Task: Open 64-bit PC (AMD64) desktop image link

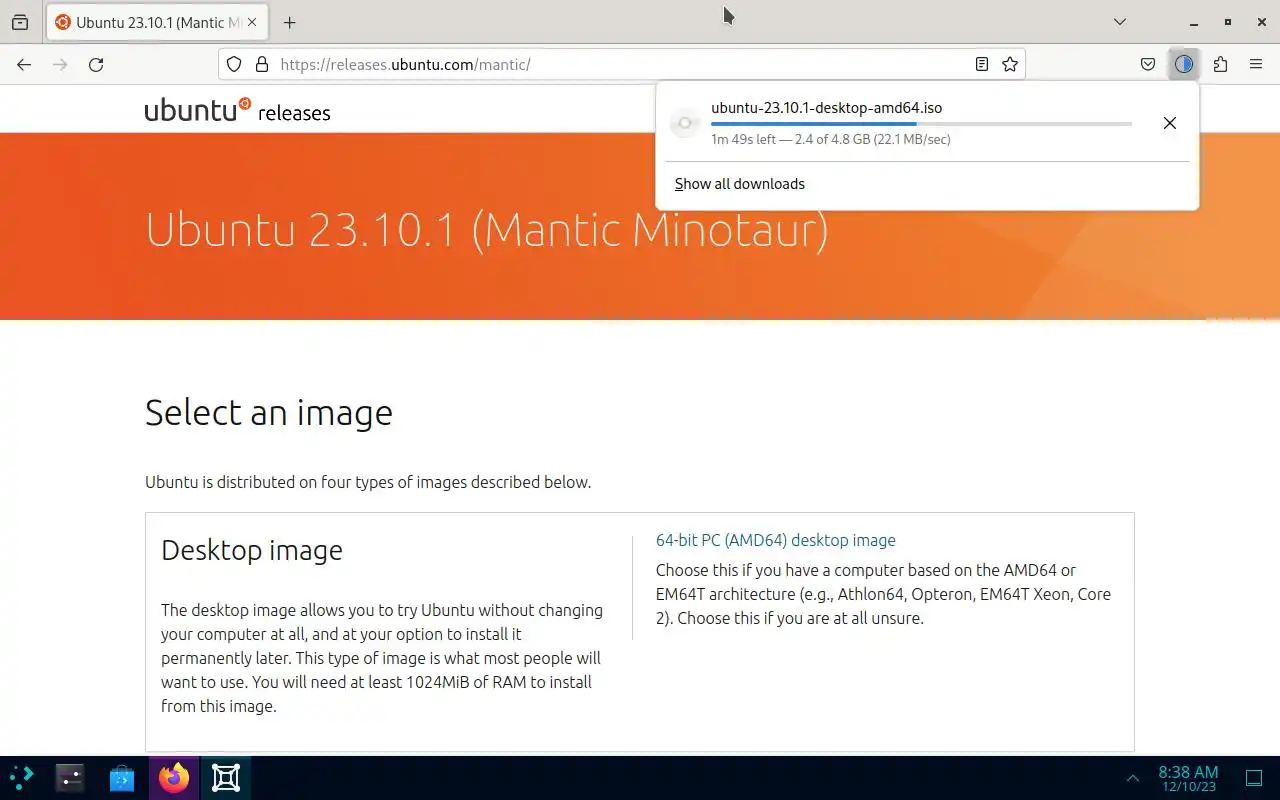Action: (775, 540)
